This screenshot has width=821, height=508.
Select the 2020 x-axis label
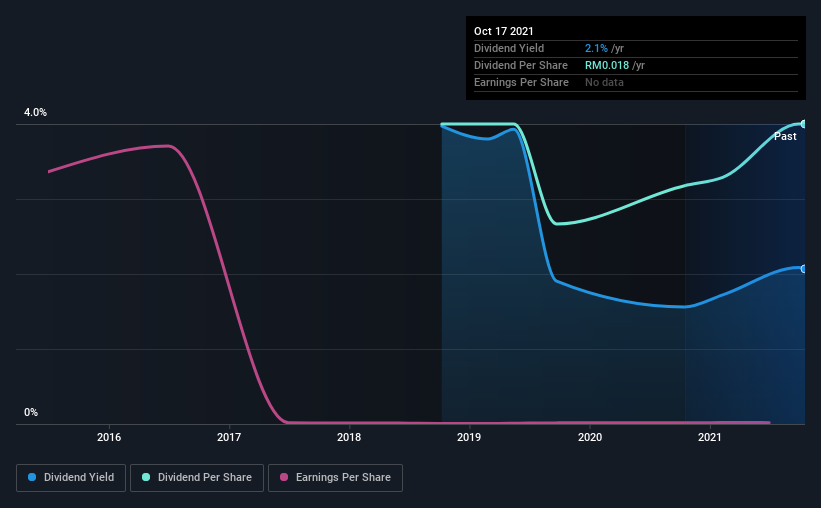(590, 437)
